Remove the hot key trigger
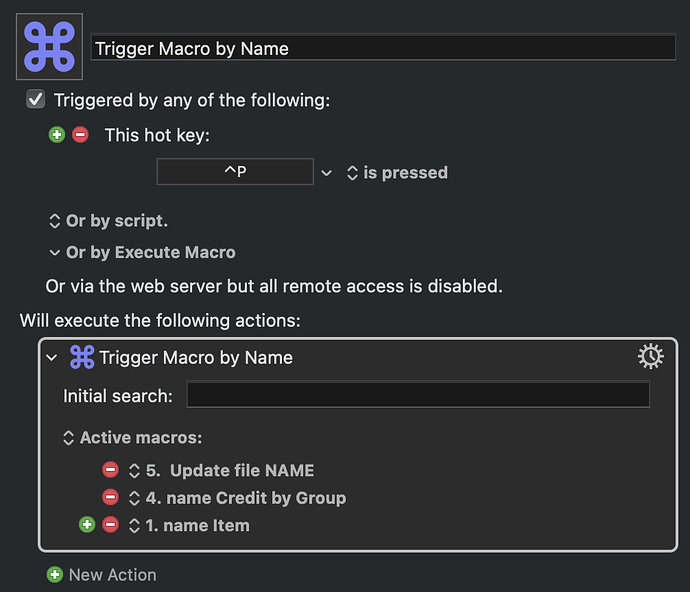Image resolution: width=690 pixels, height=592 pixels. 81,135
